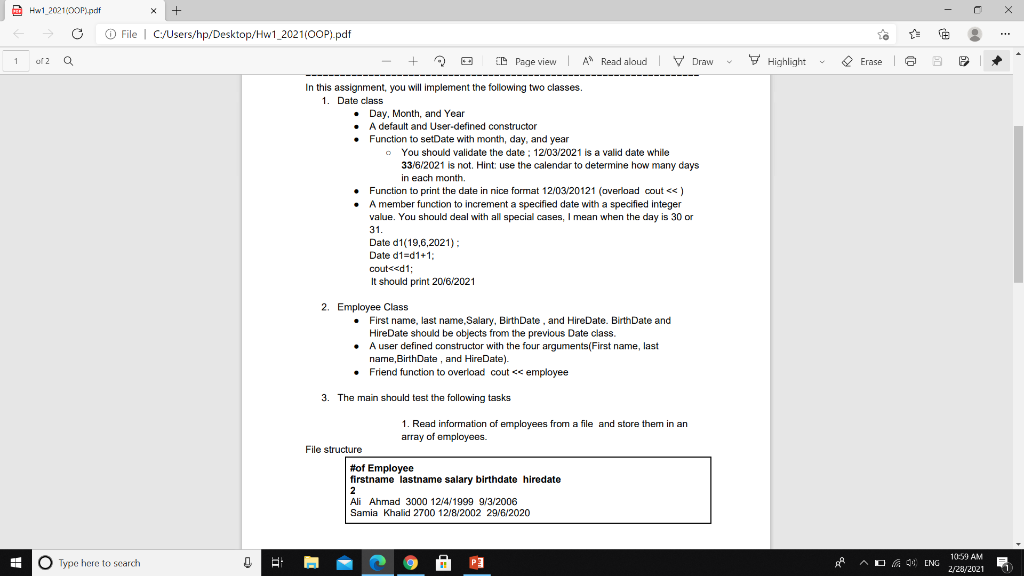Open the Settings and more menu
Viewport: 1024px width, 576px height.
point(1005,33)
